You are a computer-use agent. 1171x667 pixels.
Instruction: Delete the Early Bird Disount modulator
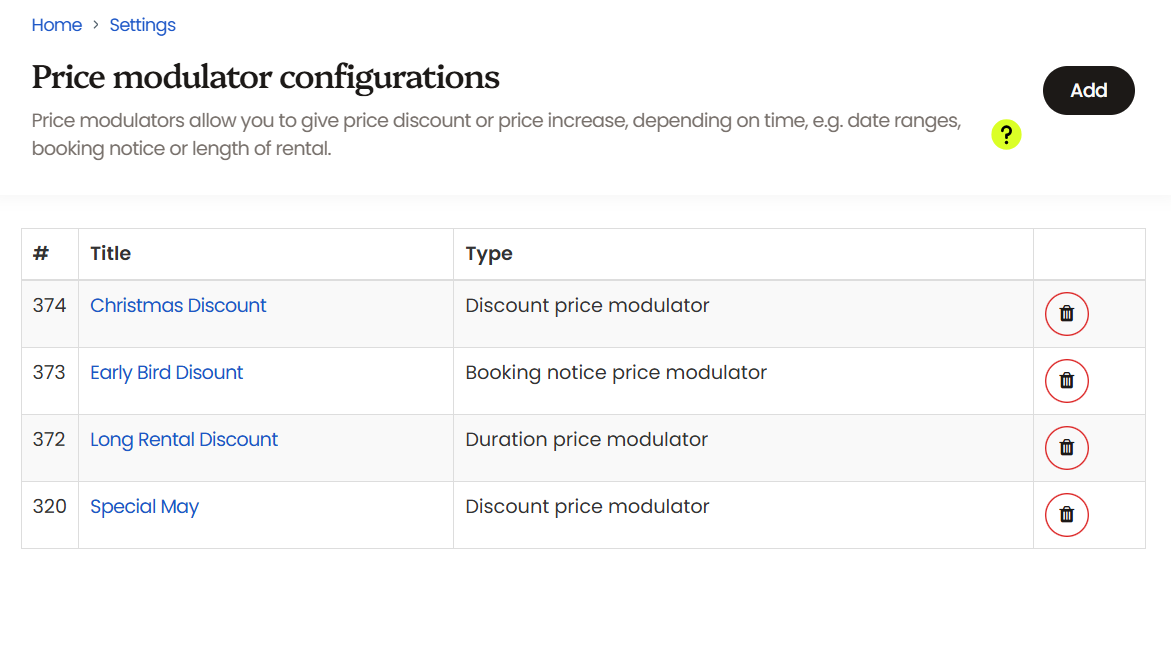(1066, 381)
